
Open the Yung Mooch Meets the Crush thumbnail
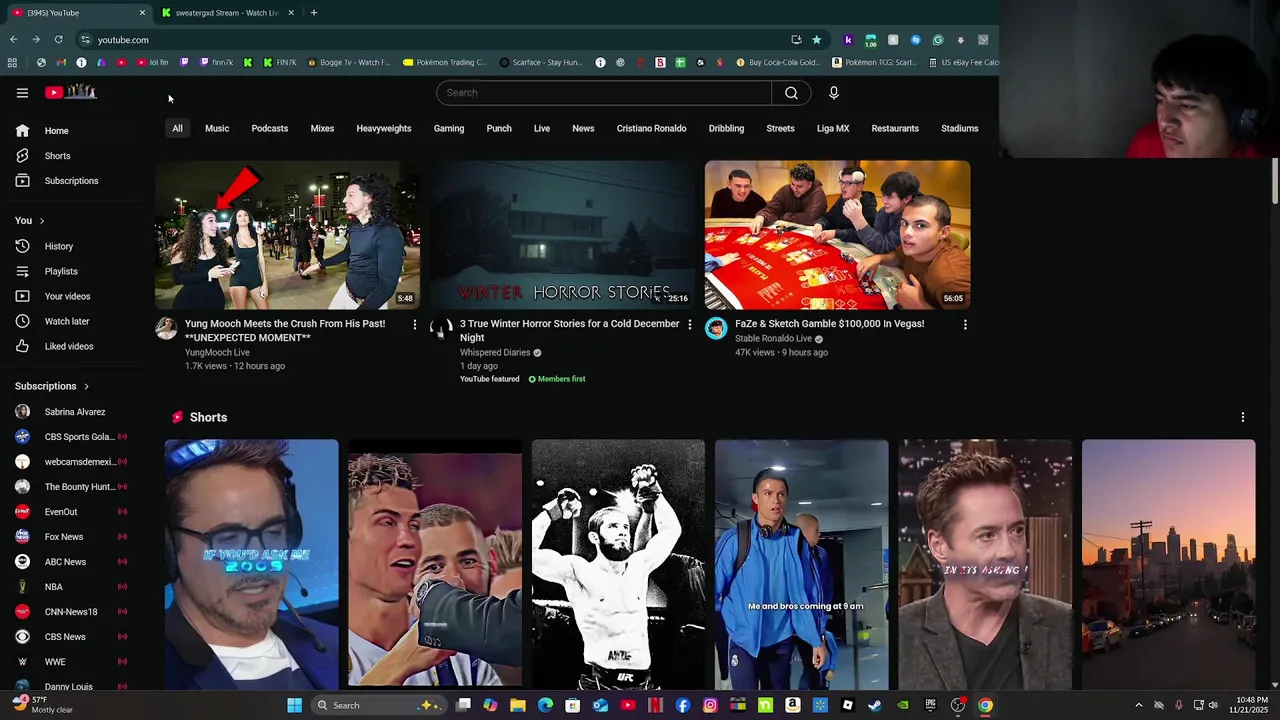(x=287, y=235)
